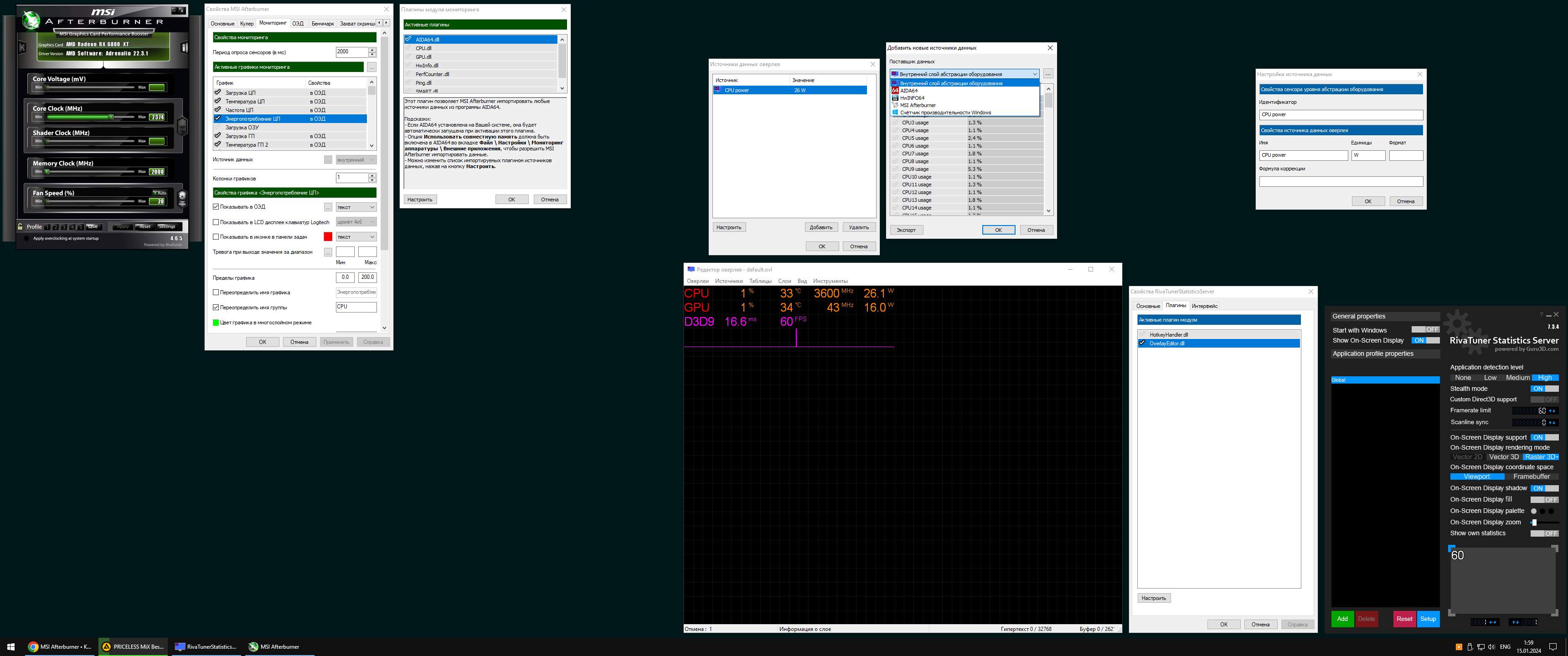Click the Kombustor 'K' side button
1568x656 pixels.
(x=22, y=47)
